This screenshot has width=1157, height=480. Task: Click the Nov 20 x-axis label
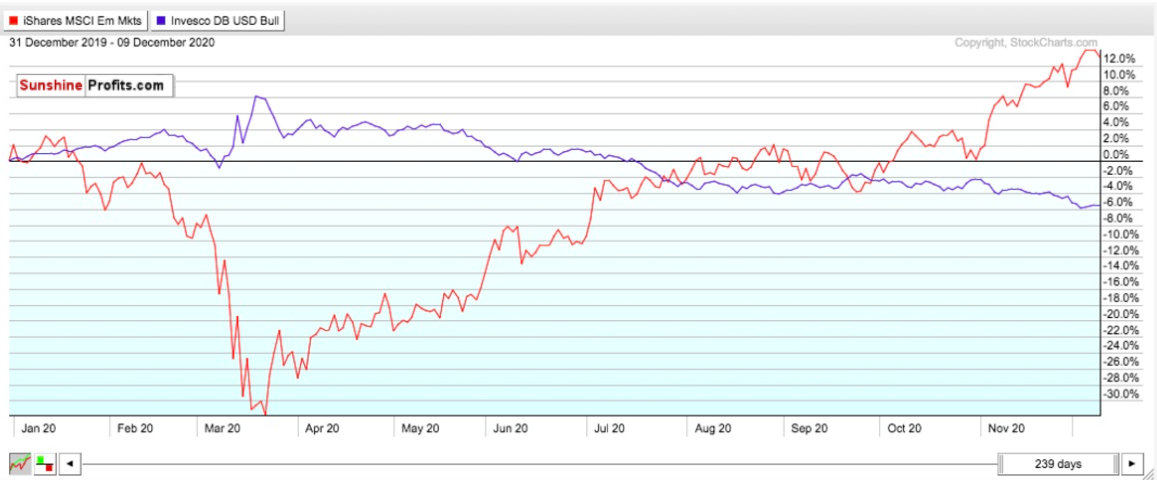tap(1006, 428)
